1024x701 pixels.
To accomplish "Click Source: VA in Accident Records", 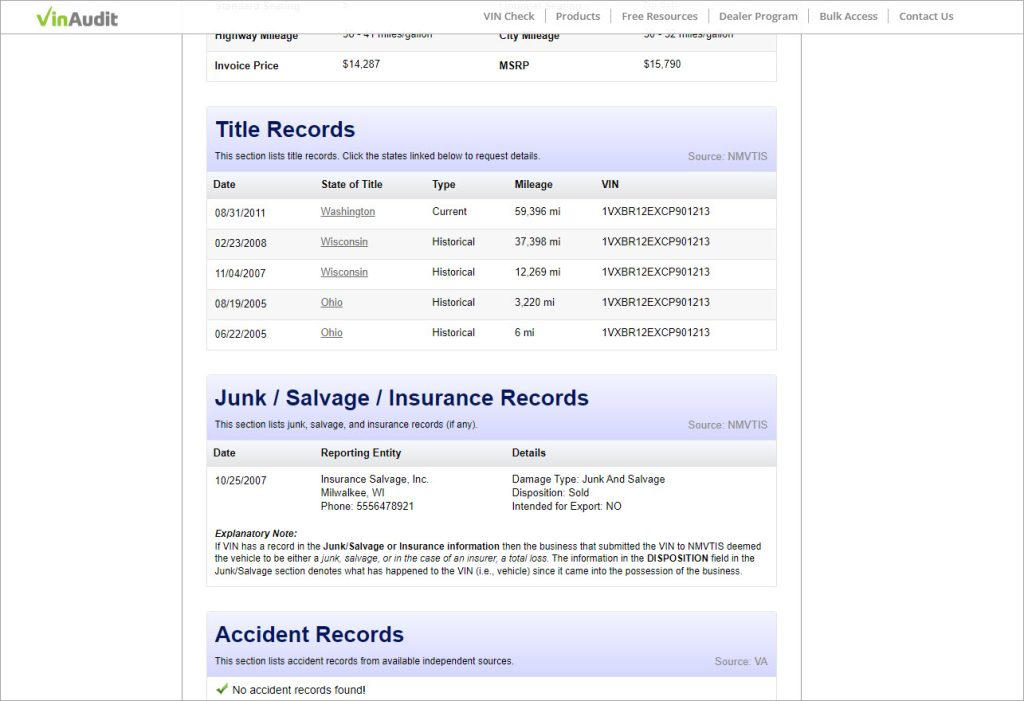I will click(741, 662).
